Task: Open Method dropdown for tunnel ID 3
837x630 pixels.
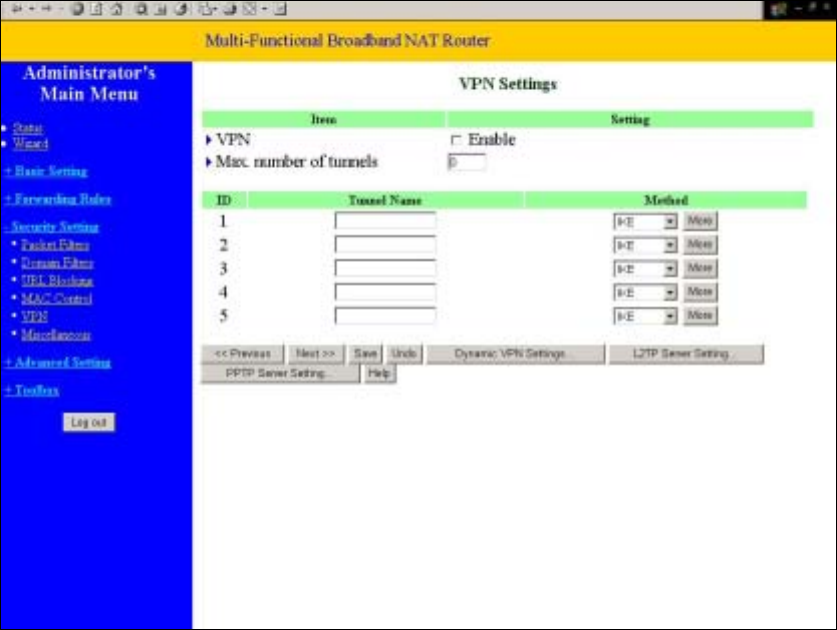Action: tap(645, 269)
